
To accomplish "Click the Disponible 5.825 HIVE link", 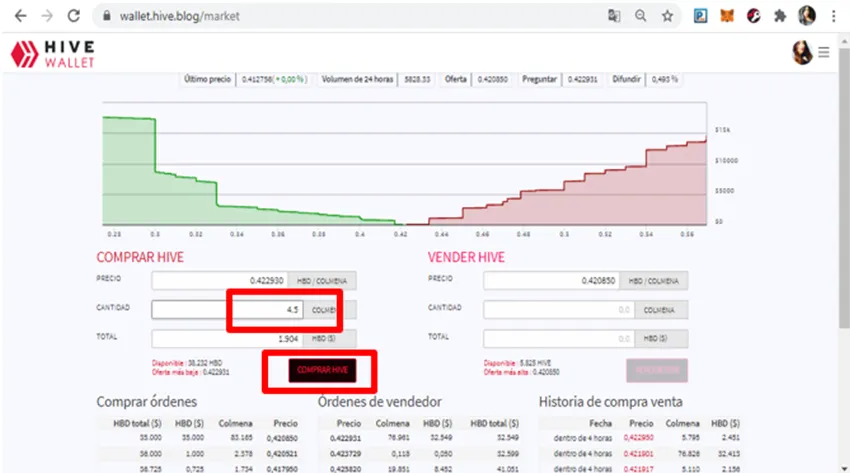I will (x=517, y=363).
